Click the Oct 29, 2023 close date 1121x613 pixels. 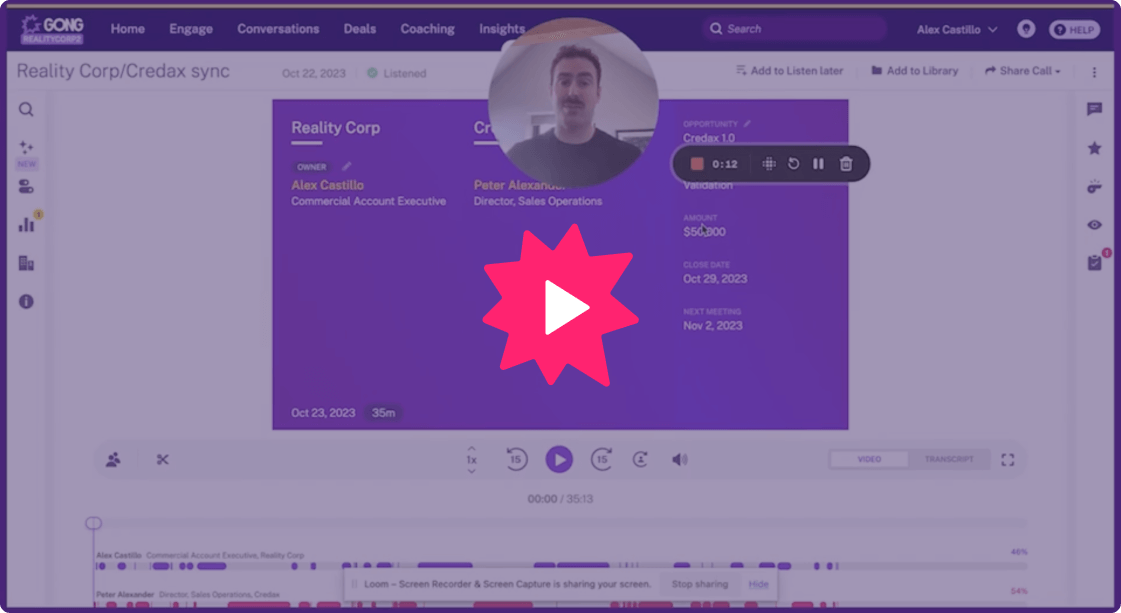pyautogui.click(x=715, y=279)
